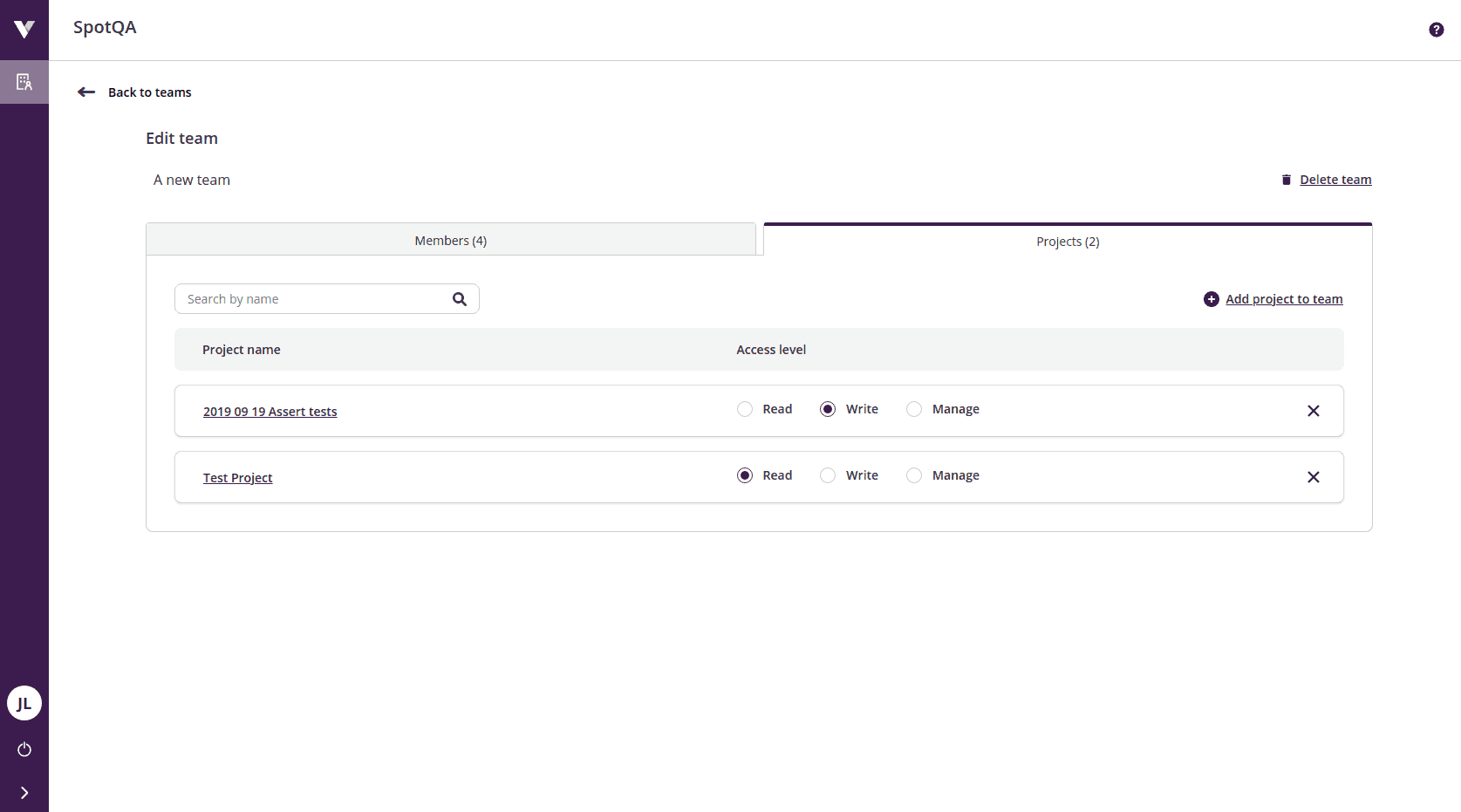This screenshot has height=812, width=1461.
Task: Click the power icon at sidebar bottom
Action: point(24,749)
